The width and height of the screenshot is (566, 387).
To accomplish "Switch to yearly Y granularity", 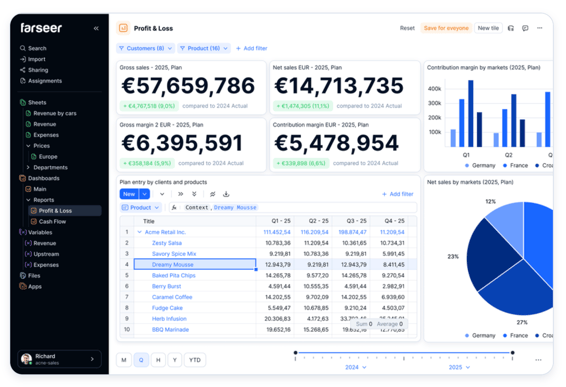I will 175,360.
